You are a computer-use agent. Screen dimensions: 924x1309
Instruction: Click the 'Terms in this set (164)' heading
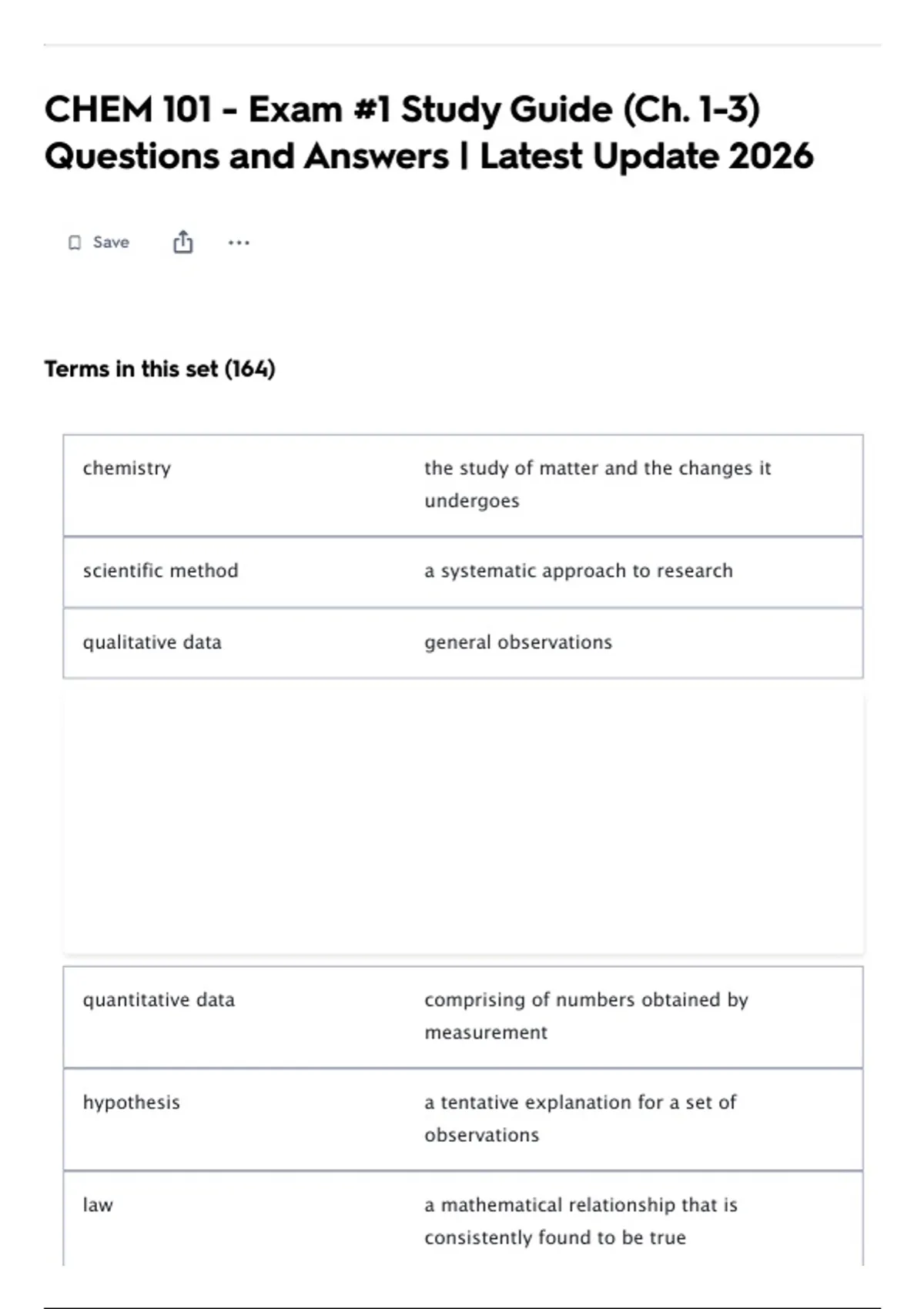click(x=160, y=369)
